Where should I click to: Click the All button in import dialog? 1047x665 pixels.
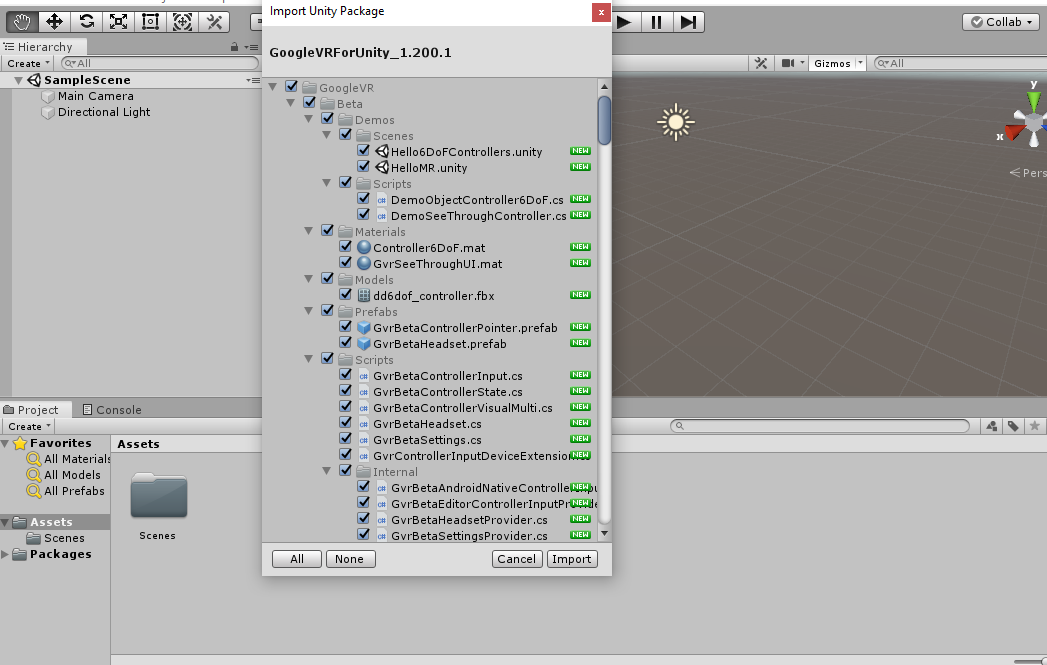click(297, 560)
